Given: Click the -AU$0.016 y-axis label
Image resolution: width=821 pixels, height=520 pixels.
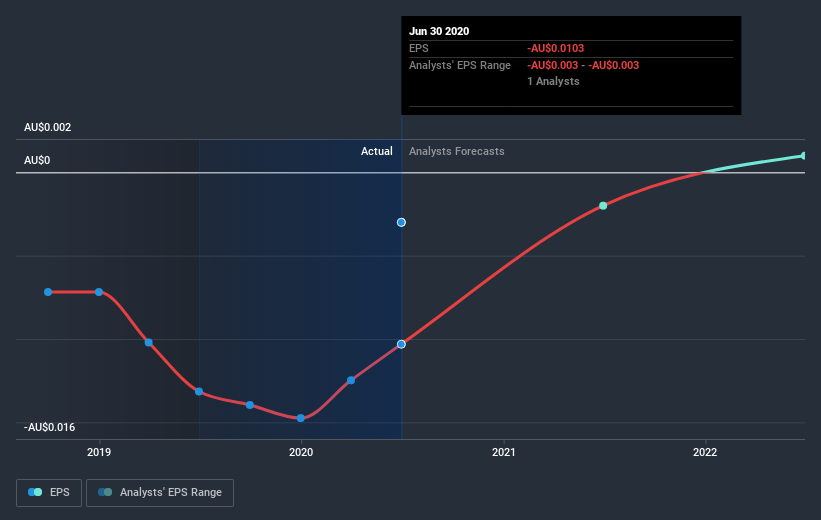Looking at the screenshot, I should [50, 427].
